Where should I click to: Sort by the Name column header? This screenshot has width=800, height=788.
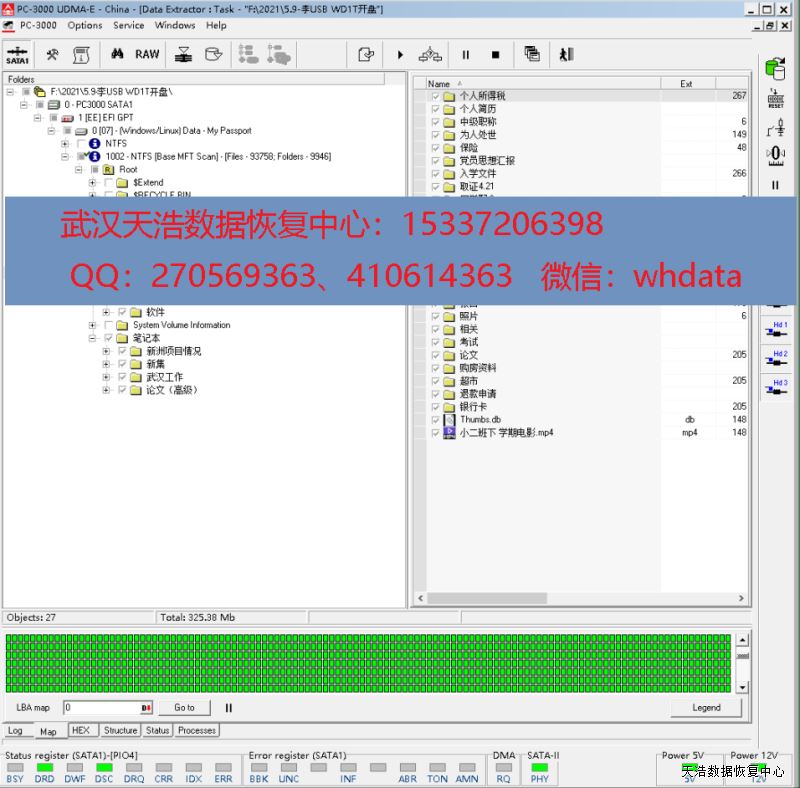544,84
